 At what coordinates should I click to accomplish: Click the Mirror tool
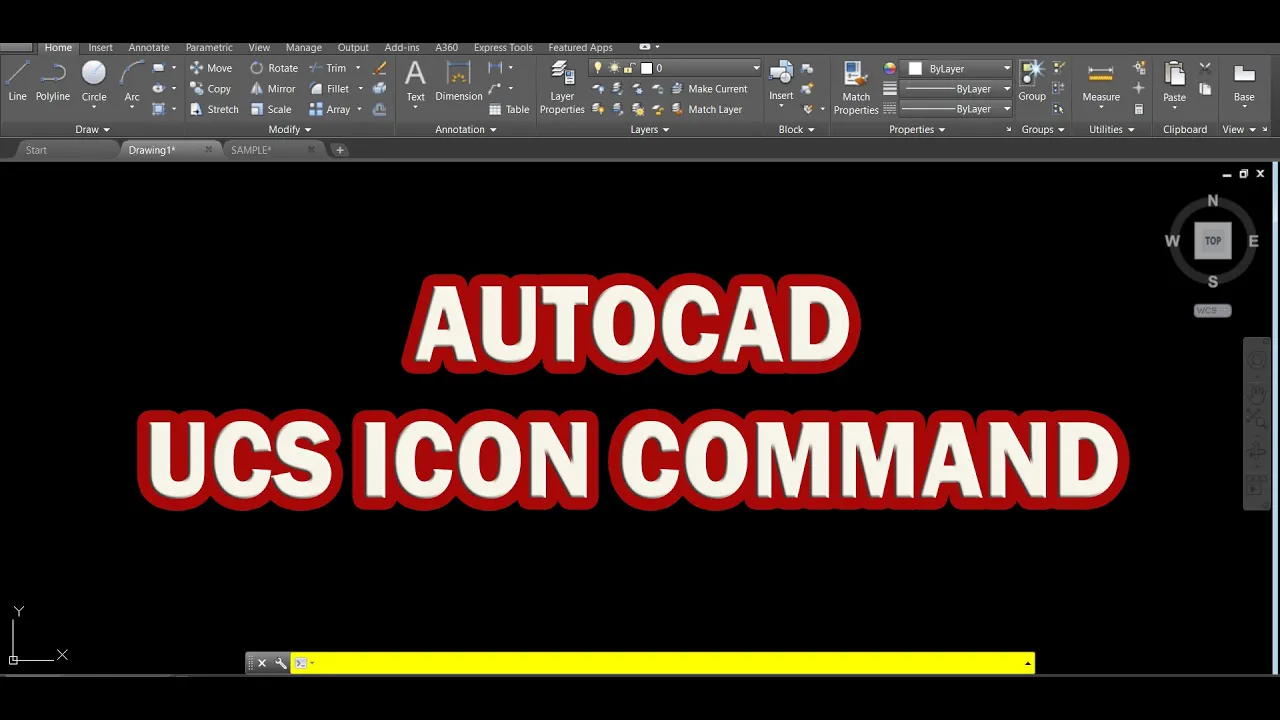(x=273, y=89)
